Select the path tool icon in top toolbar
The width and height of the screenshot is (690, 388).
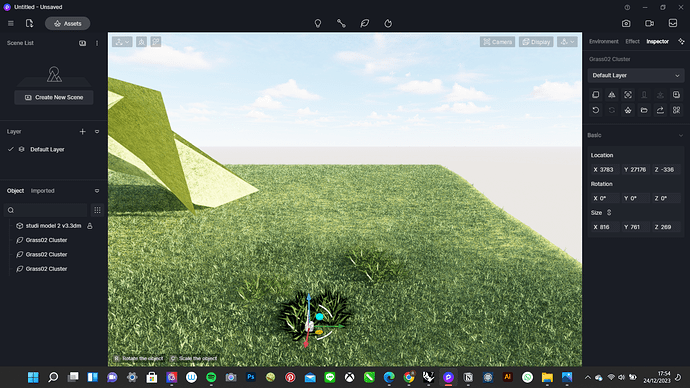tap(341, 23)
